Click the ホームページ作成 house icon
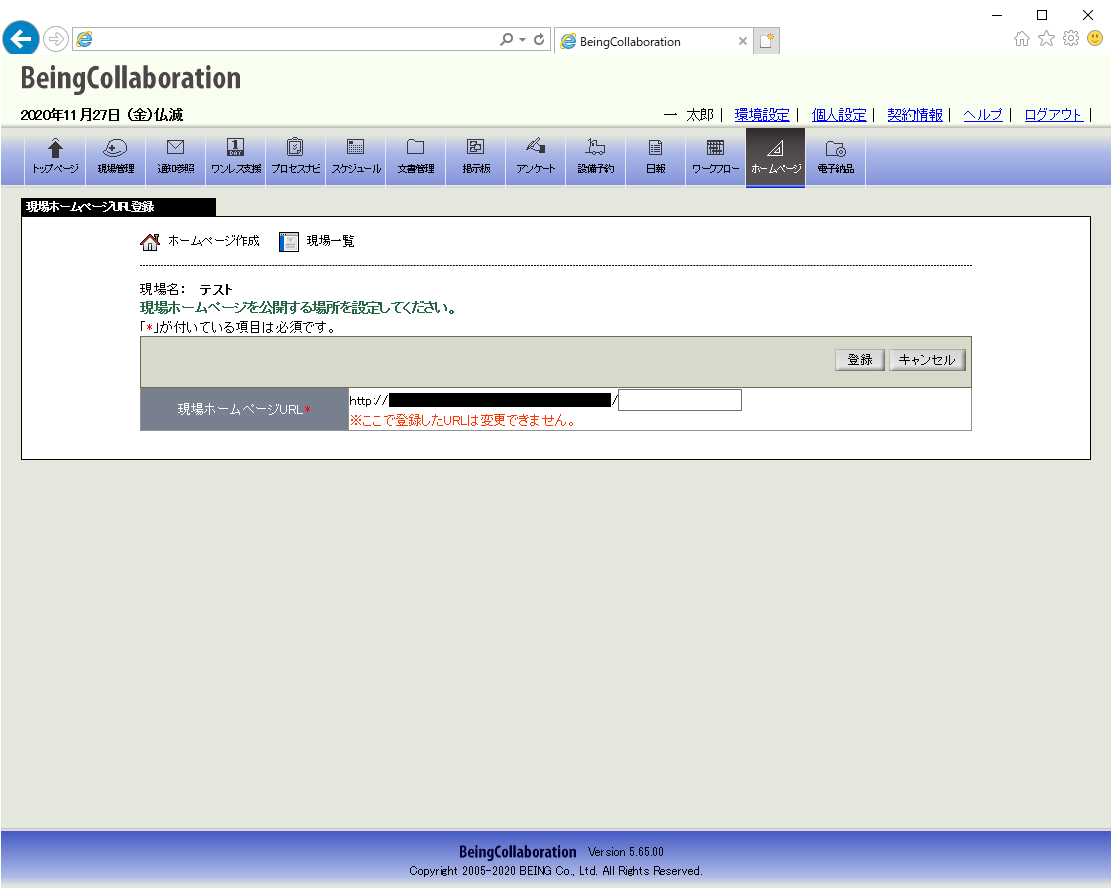 [150, 242]
